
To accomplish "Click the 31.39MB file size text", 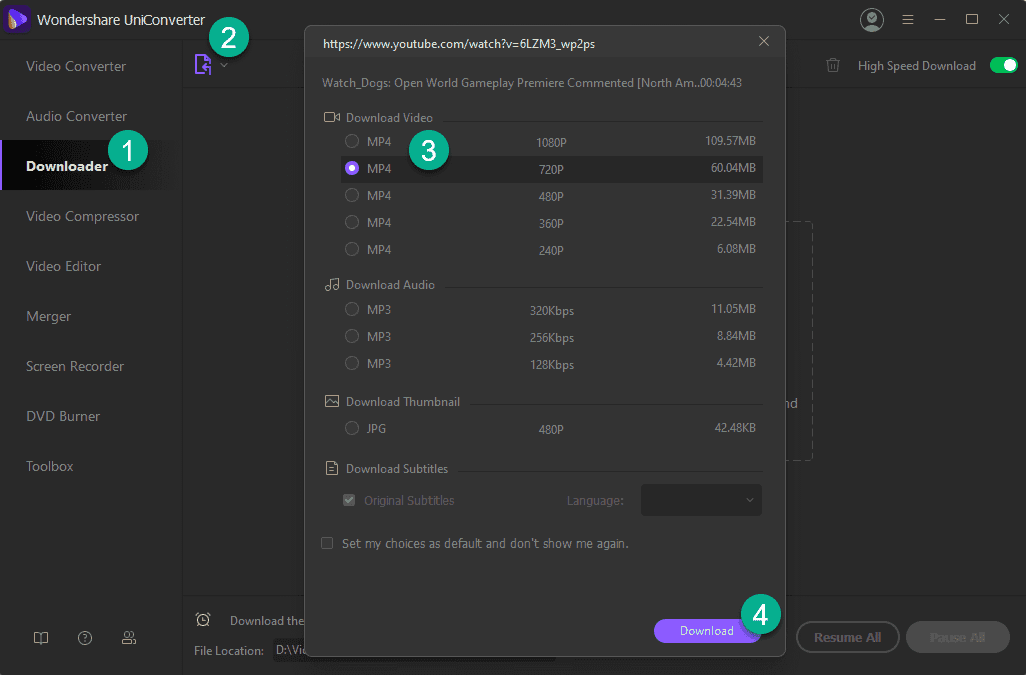I will point(733,195).
